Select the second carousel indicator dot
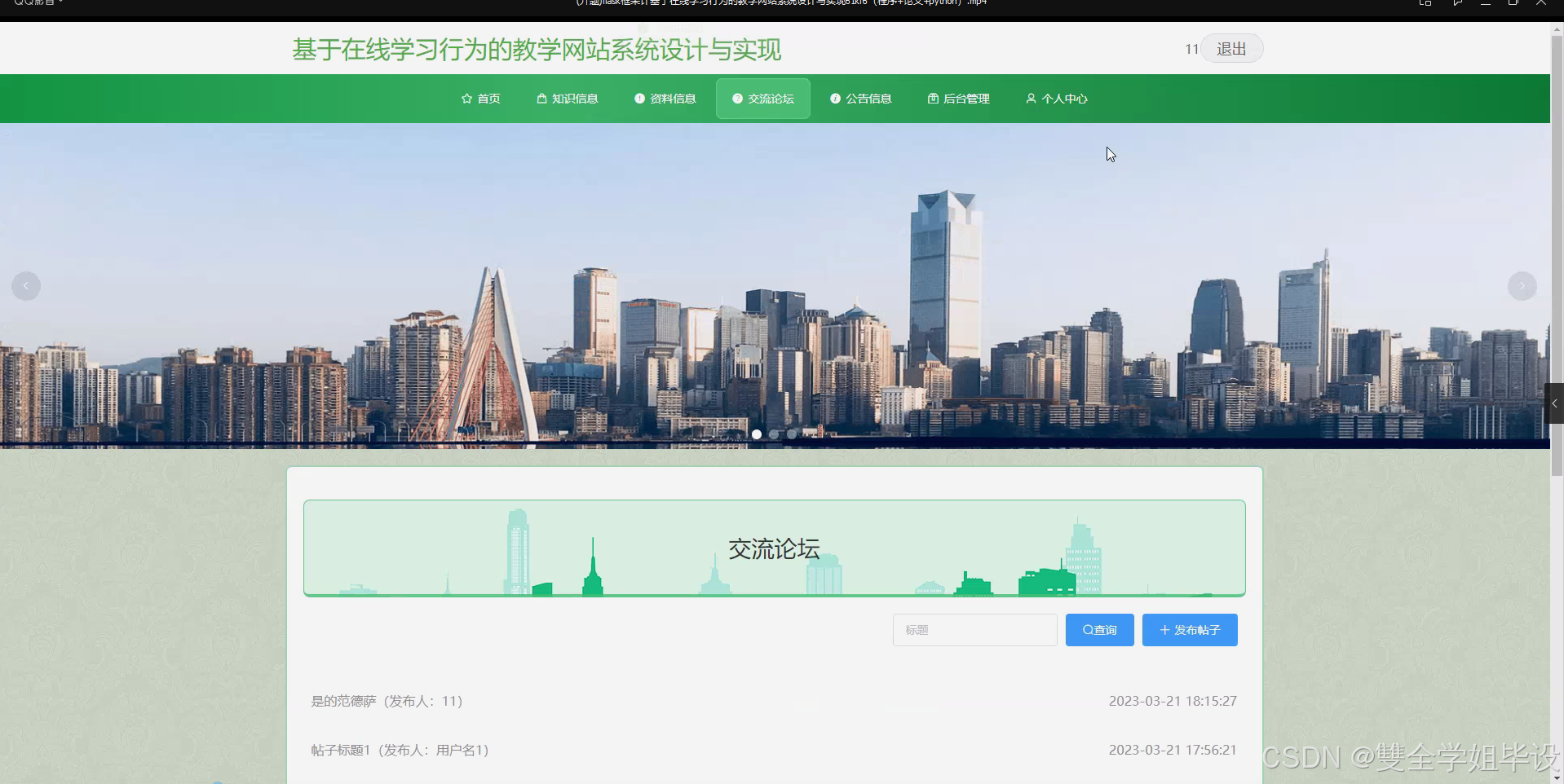Viewport: 1564px width, 784px height. [774, 434]
